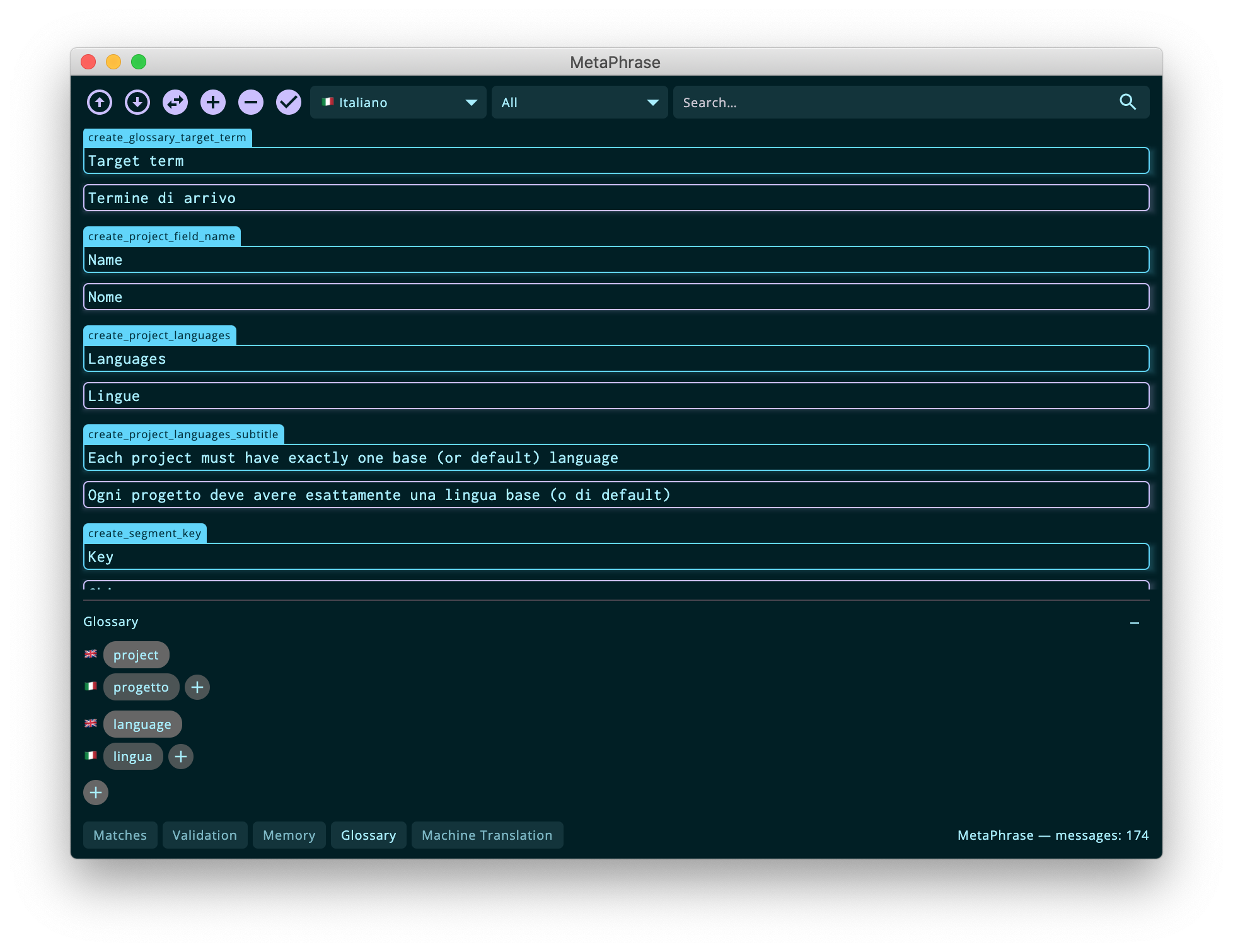Click the 'lingua' glossary term chip
Image resolution: width=1233 pixels, height=952 pixels.
pos(133,757)
